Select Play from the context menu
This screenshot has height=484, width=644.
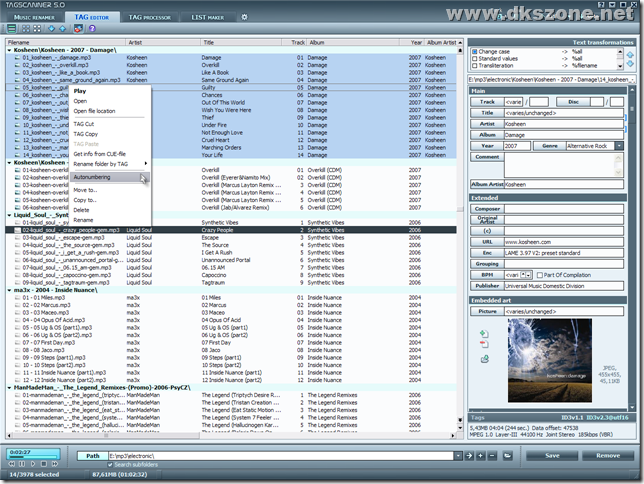(80, 91)
